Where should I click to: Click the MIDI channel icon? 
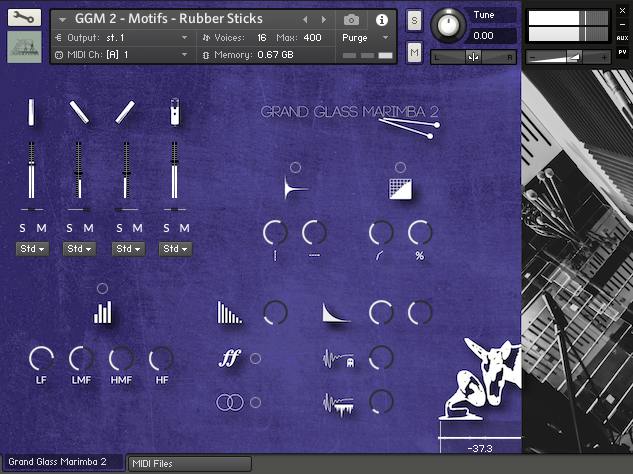point(59,55)
